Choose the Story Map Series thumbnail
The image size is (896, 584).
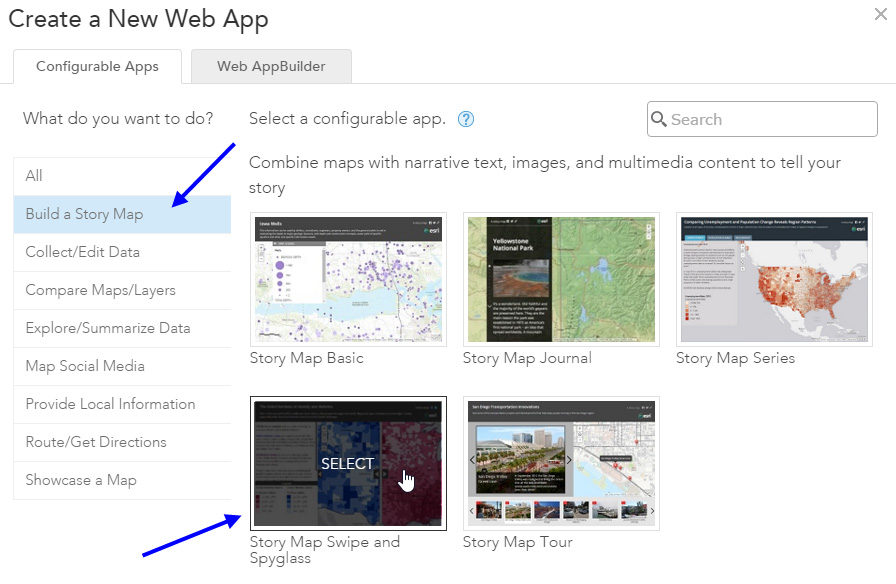(774, 279)
